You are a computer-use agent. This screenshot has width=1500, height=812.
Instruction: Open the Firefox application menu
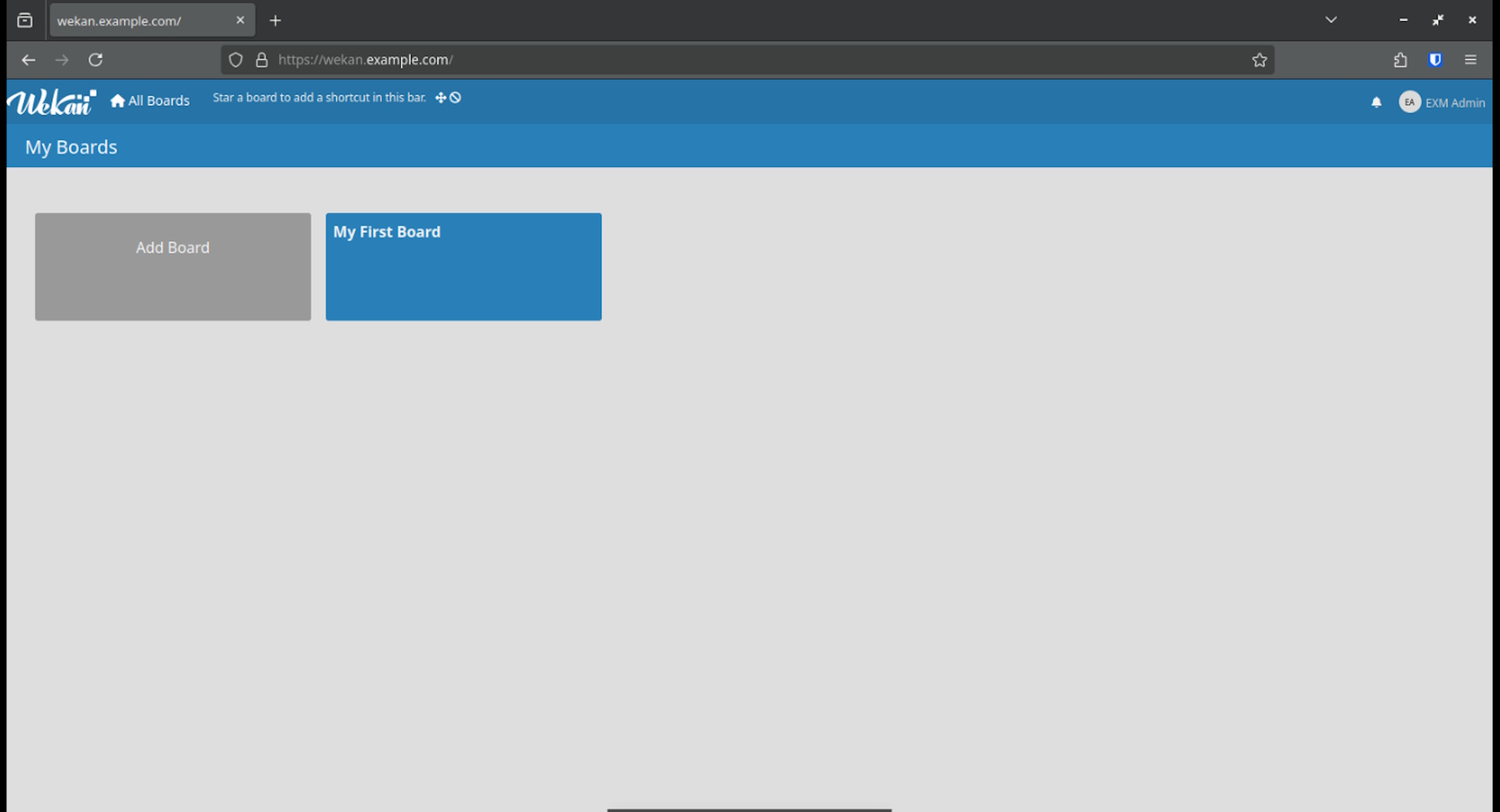tap(1470, 60)
